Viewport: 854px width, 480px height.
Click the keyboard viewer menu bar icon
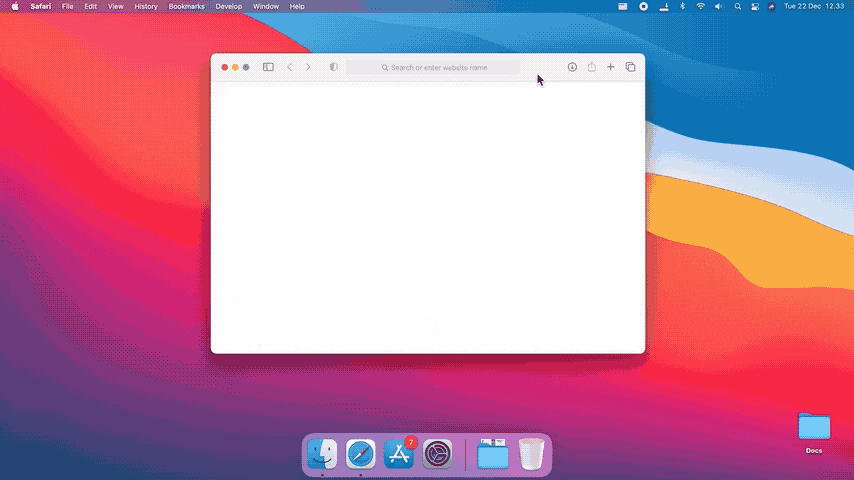pos(623,7)
